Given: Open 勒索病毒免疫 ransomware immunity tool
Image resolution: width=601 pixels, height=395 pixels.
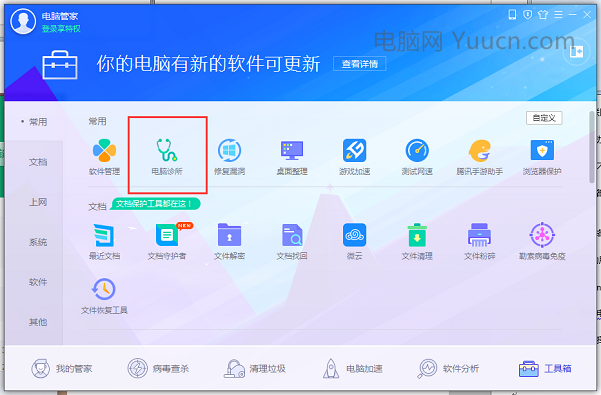Looking at the screenshot, I should [x=542, y=241].
